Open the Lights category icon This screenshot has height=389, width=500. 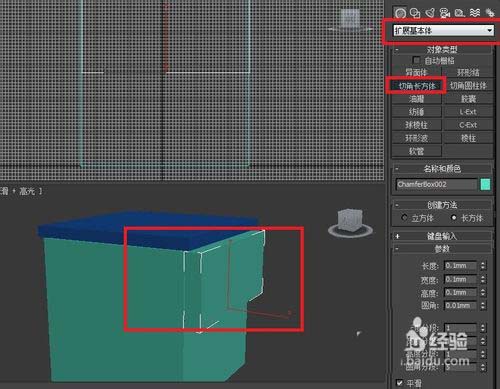click(430, 13)
